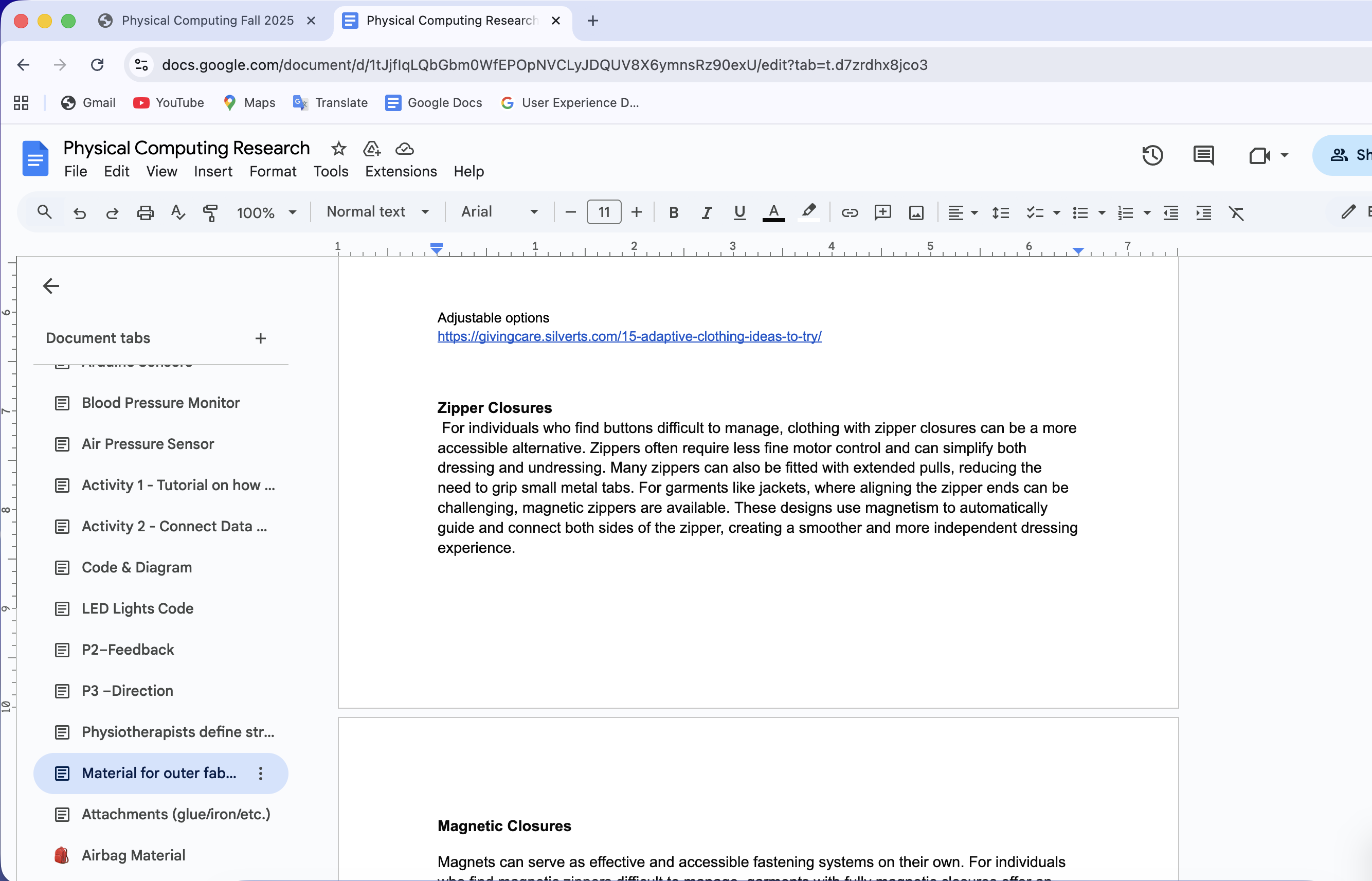Toggle bold formatting
Screen dimensions: 1372x881
673,213
